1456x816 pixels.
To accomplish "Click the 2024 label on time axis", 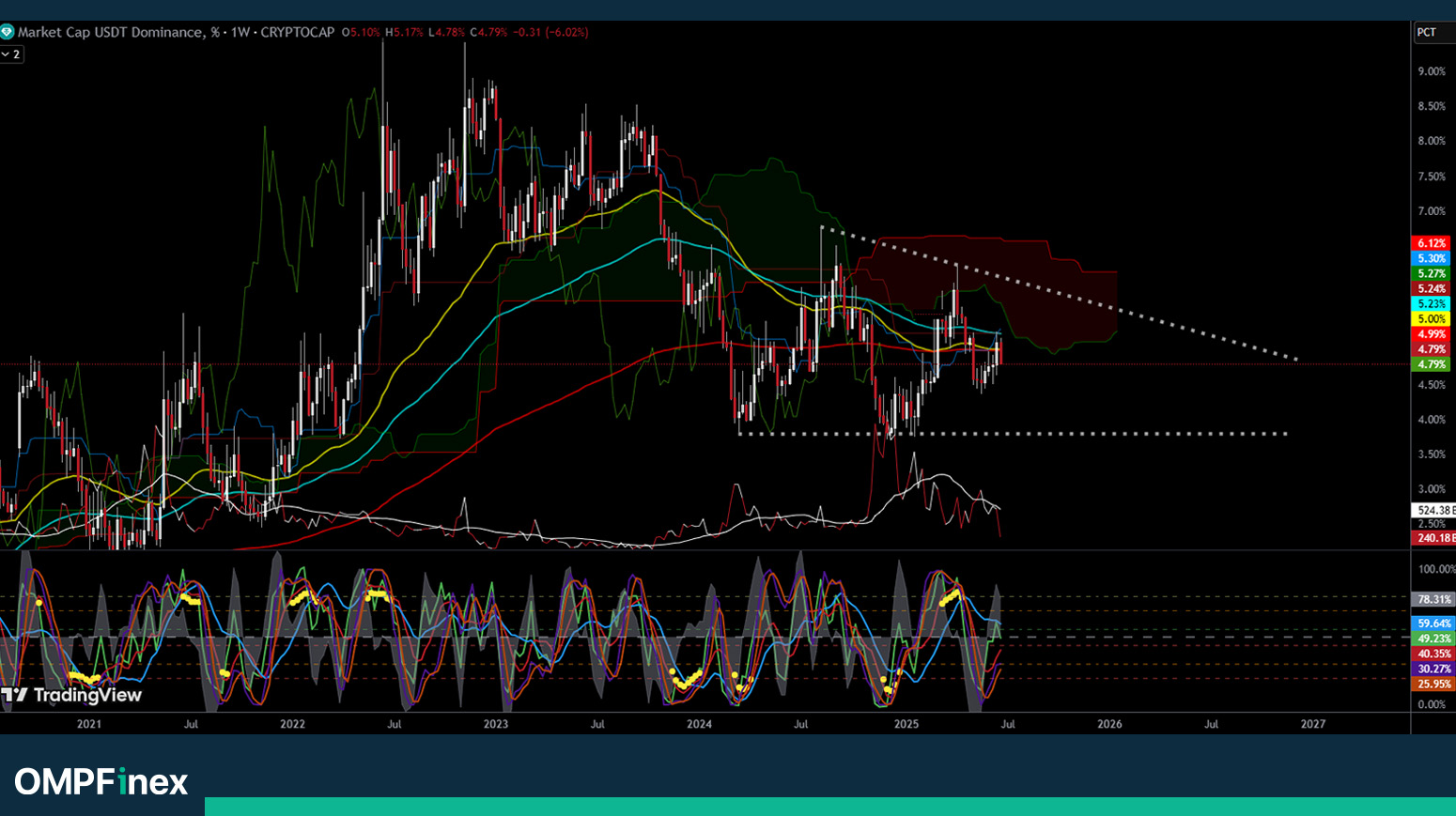I will pyautogui.click(x=699, y=724).
